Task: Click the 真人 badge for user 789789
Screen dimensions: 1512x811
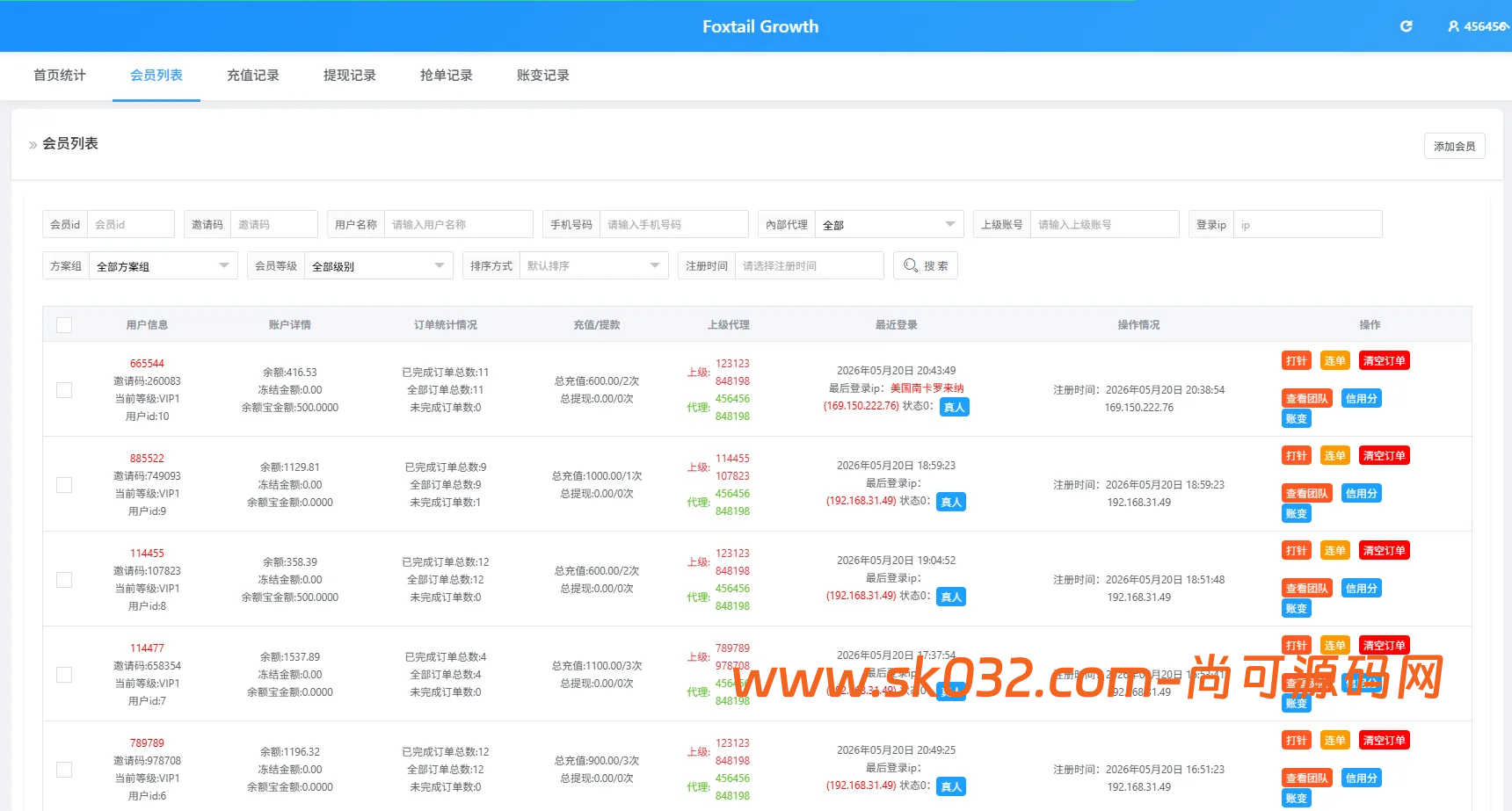Action: (951, 786)
